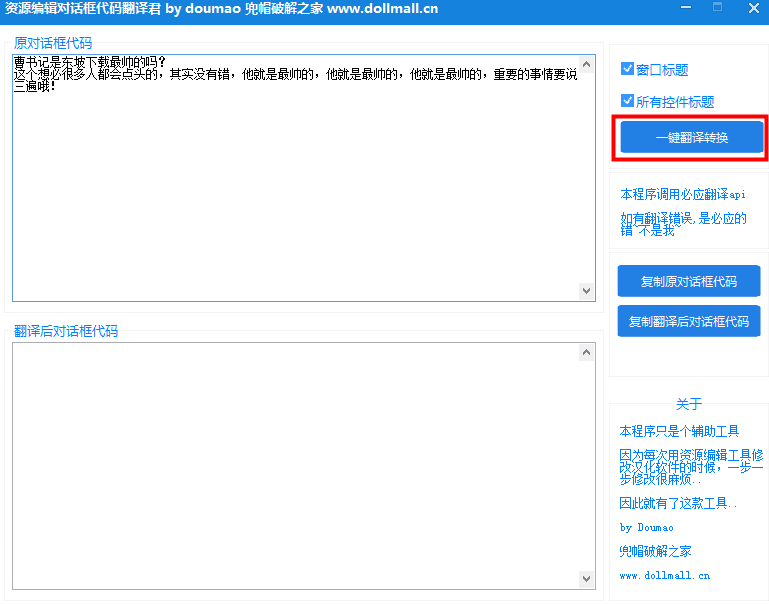Click the down arrow of the source code scrollbar
This screenshot has width=769, height=604.
[x=587, y=291]
